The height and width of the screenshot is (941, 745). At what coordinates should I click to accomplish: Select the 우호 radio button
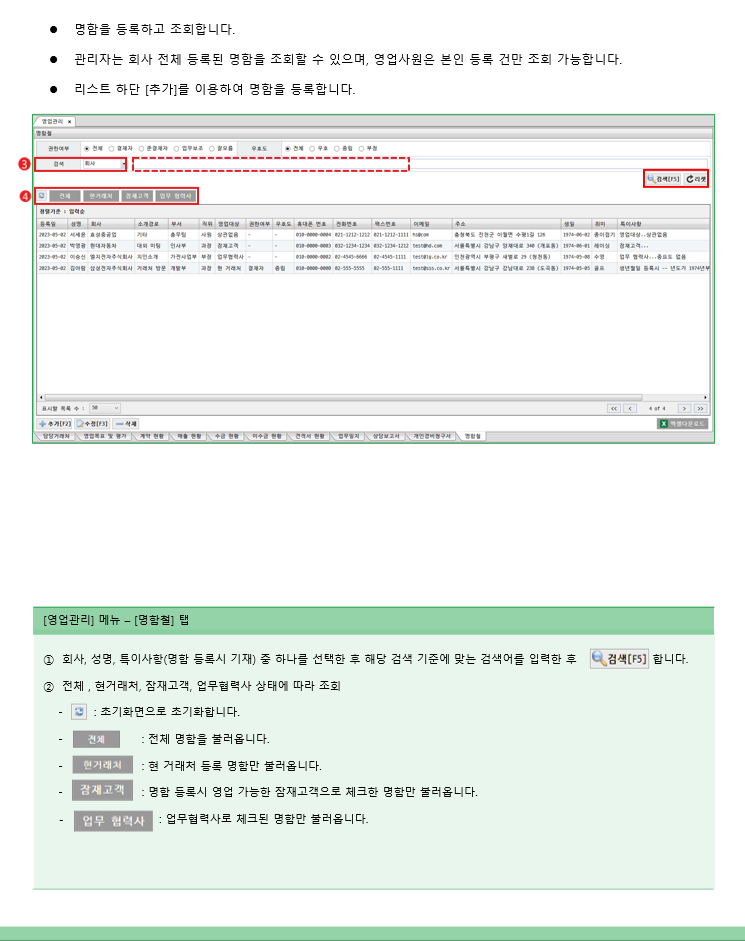tap(312, 148)
